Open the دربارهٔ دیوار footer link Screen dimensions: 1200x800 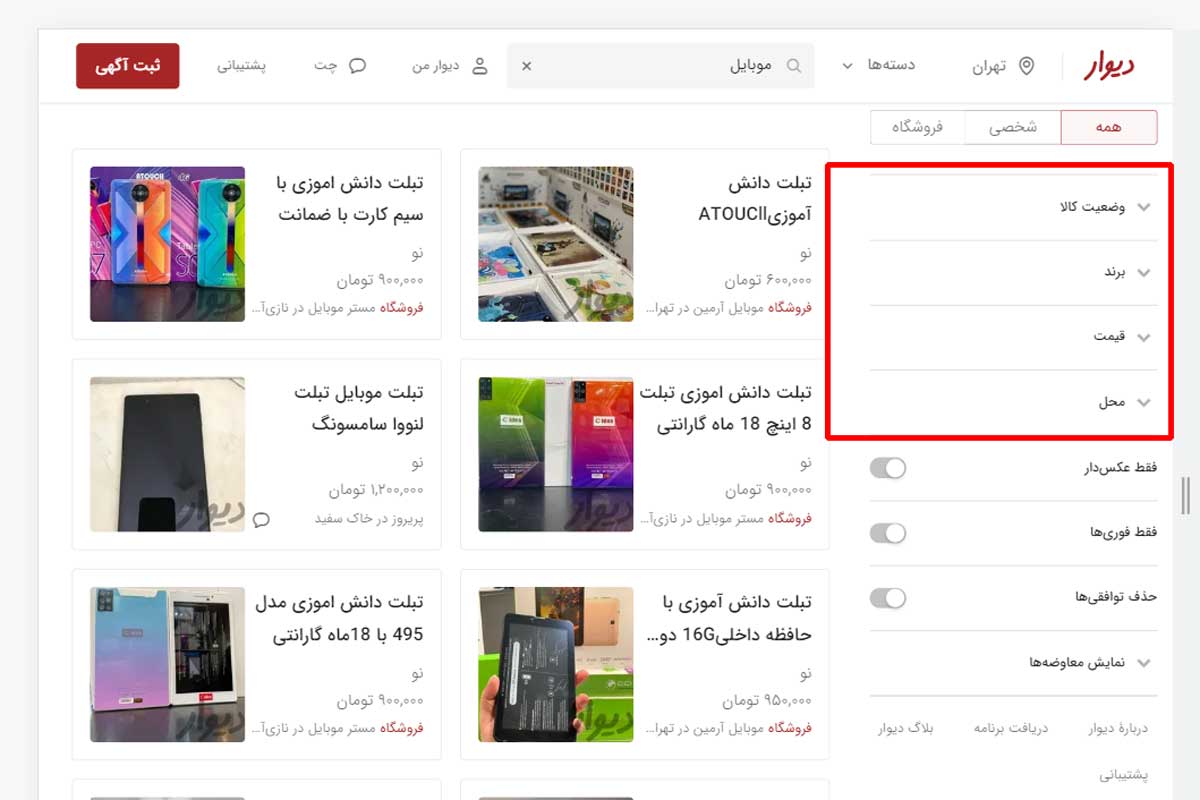click(1118, 728)
